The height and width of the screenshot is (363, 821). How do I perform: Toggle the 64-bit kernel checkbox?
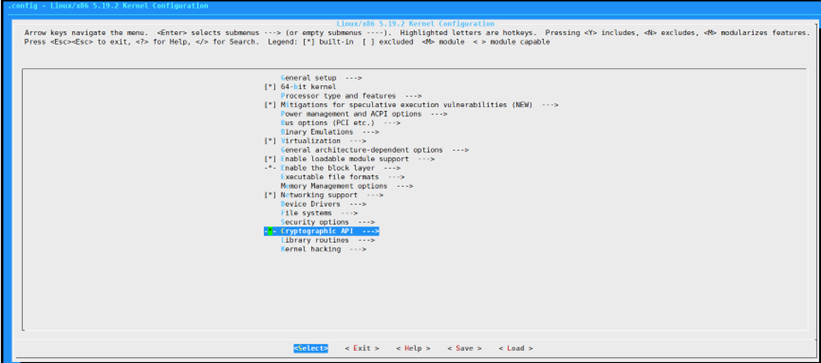pos(270,86)
